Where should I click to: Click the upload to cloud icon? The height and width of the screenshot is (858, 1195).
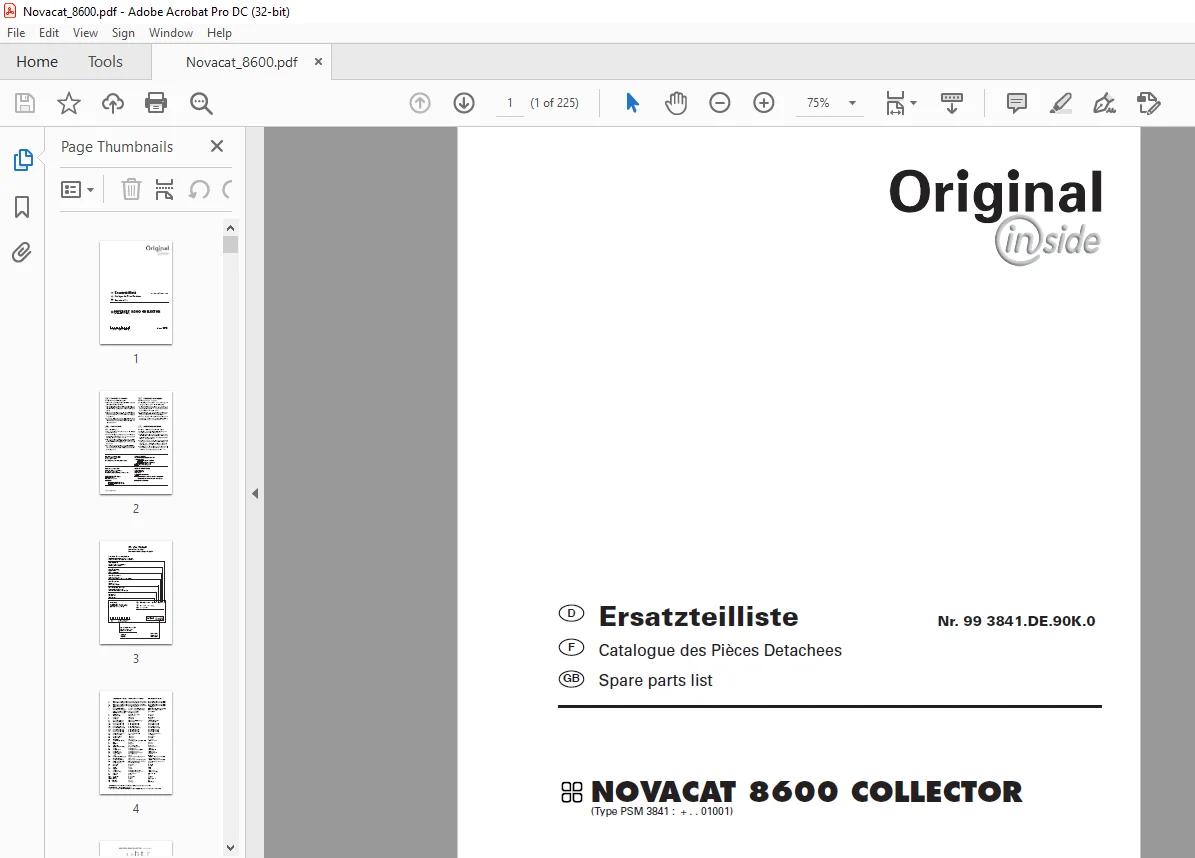click(113, 103)
